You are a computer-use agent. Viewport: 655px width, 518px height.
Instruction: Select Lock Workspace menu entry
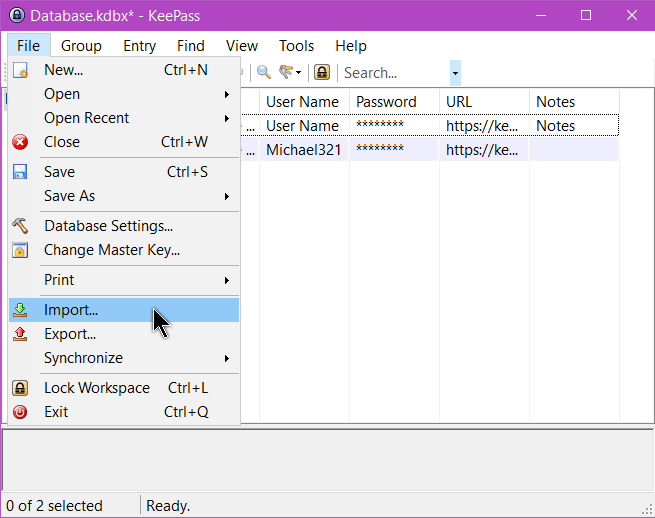click(x=124, y=388)
